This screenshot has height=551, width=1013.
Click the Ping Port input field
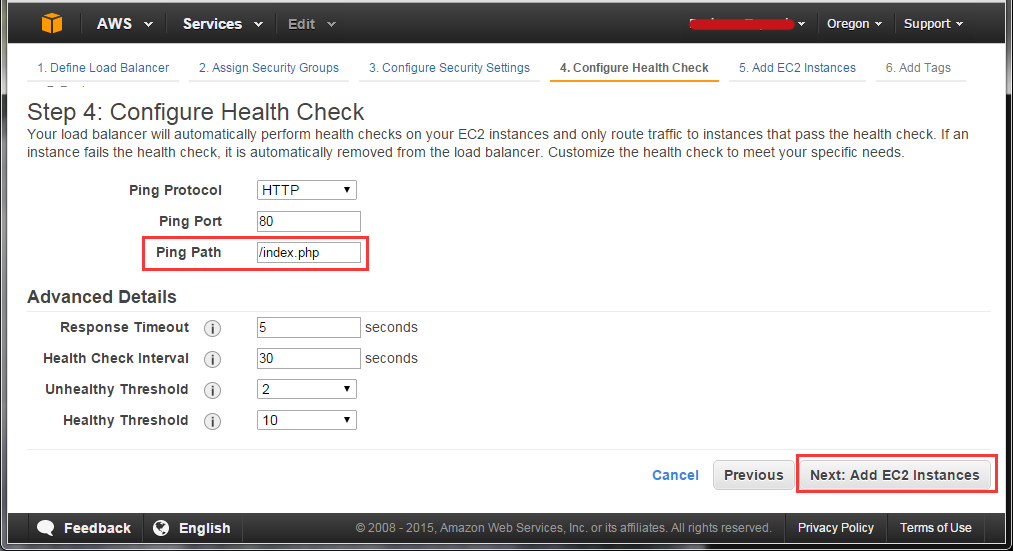309,222
